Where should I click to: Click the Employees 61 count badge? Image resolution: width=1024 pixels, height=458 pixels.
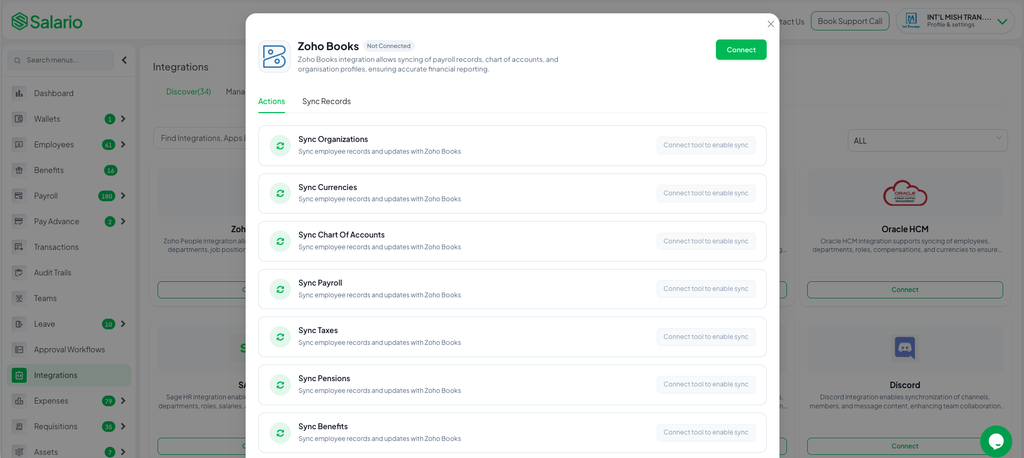(110, 145)
